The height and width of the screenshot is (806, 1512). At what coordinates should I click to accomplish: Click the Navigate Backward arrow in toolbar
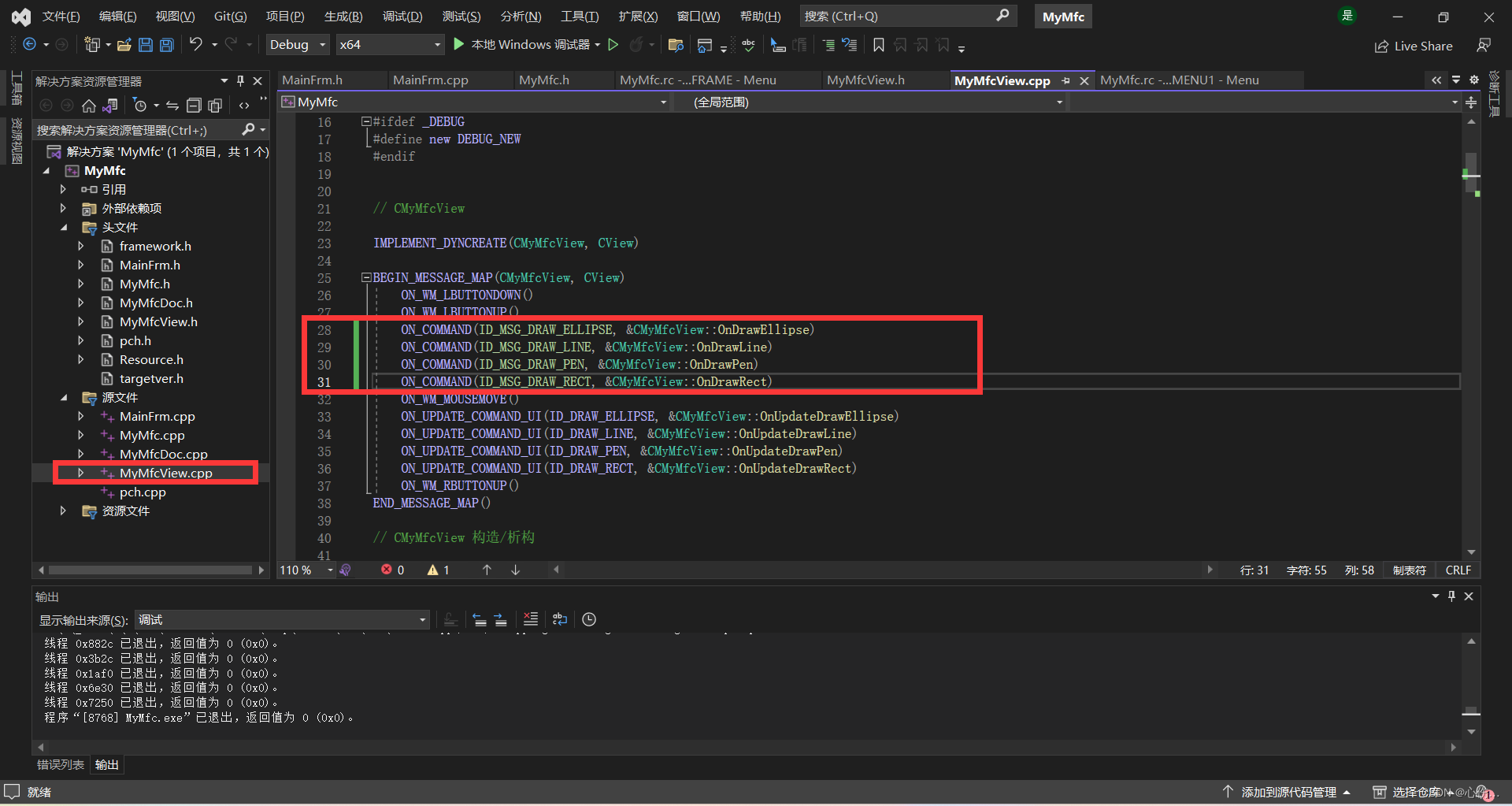click(29, 45)
